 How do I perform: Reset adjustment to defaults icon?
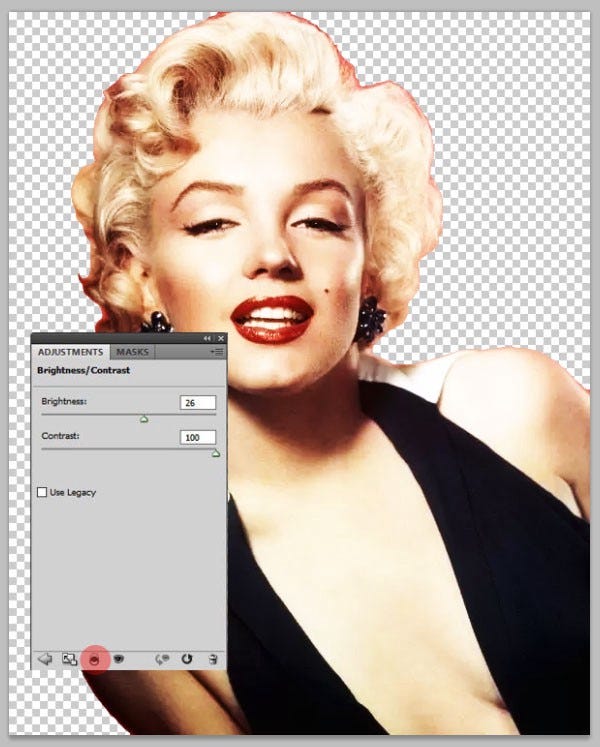pyautogui.click(x=187, y=659)
